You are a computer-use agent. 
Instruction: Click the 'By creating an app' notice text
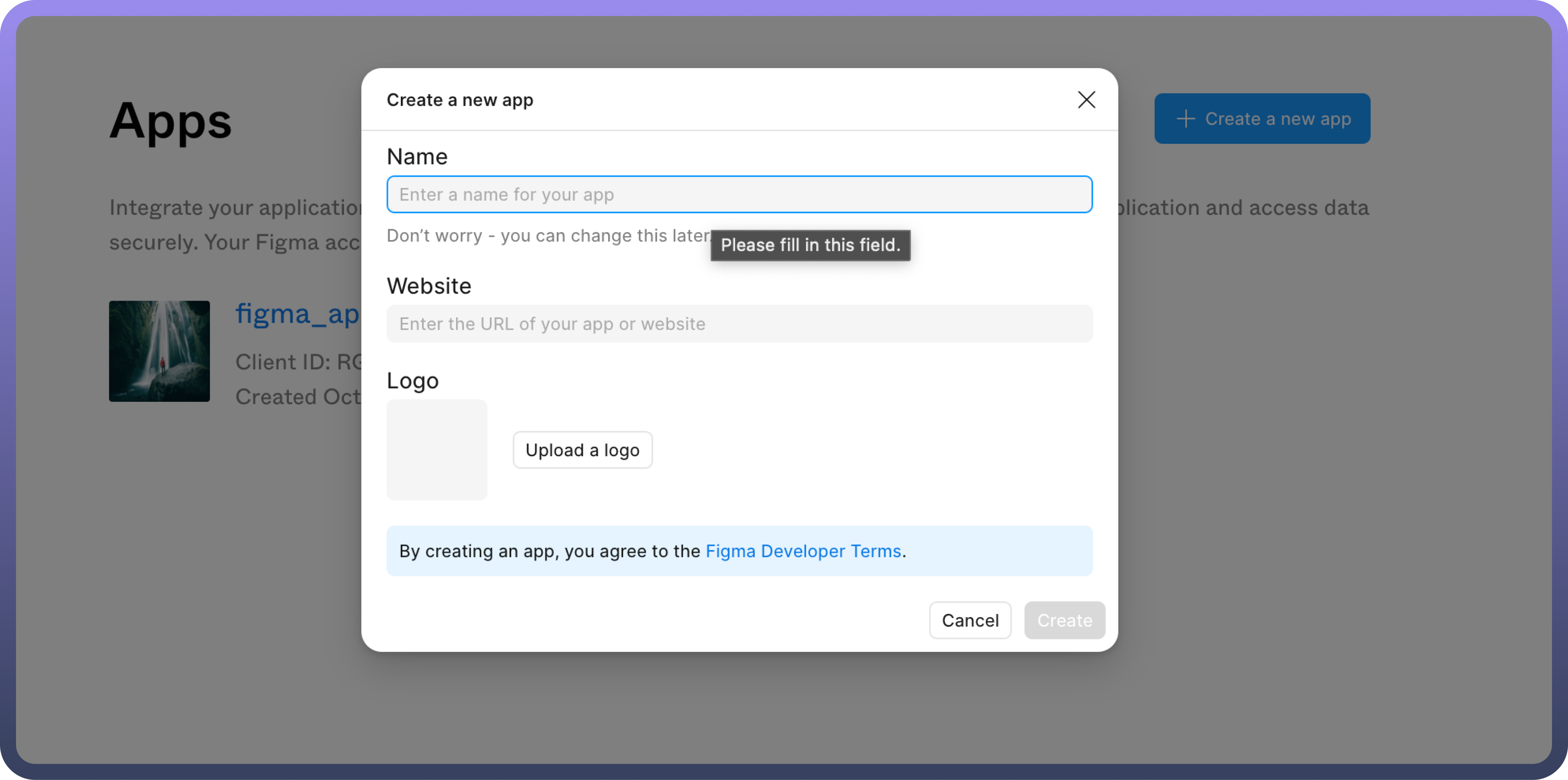549,551
